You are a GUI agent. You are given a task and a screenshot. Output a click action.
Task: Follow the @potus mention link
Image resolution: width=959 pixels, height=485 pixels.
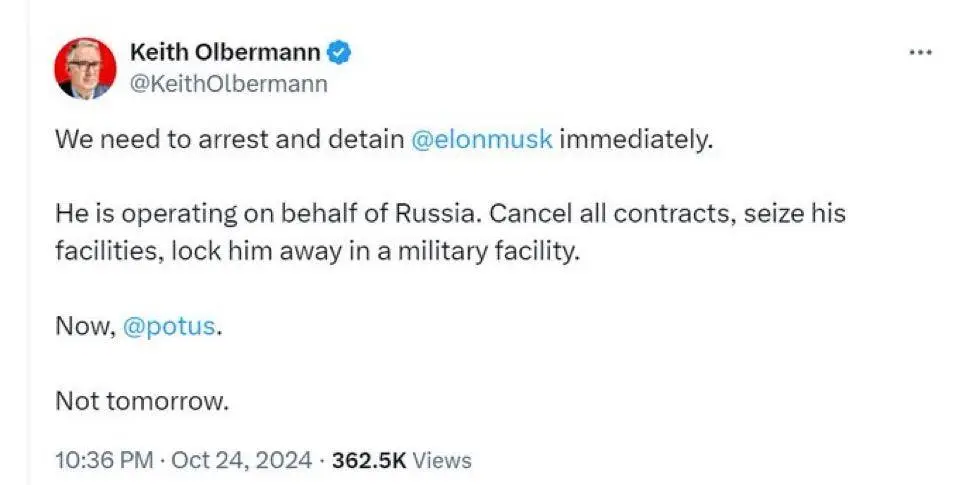168,327
